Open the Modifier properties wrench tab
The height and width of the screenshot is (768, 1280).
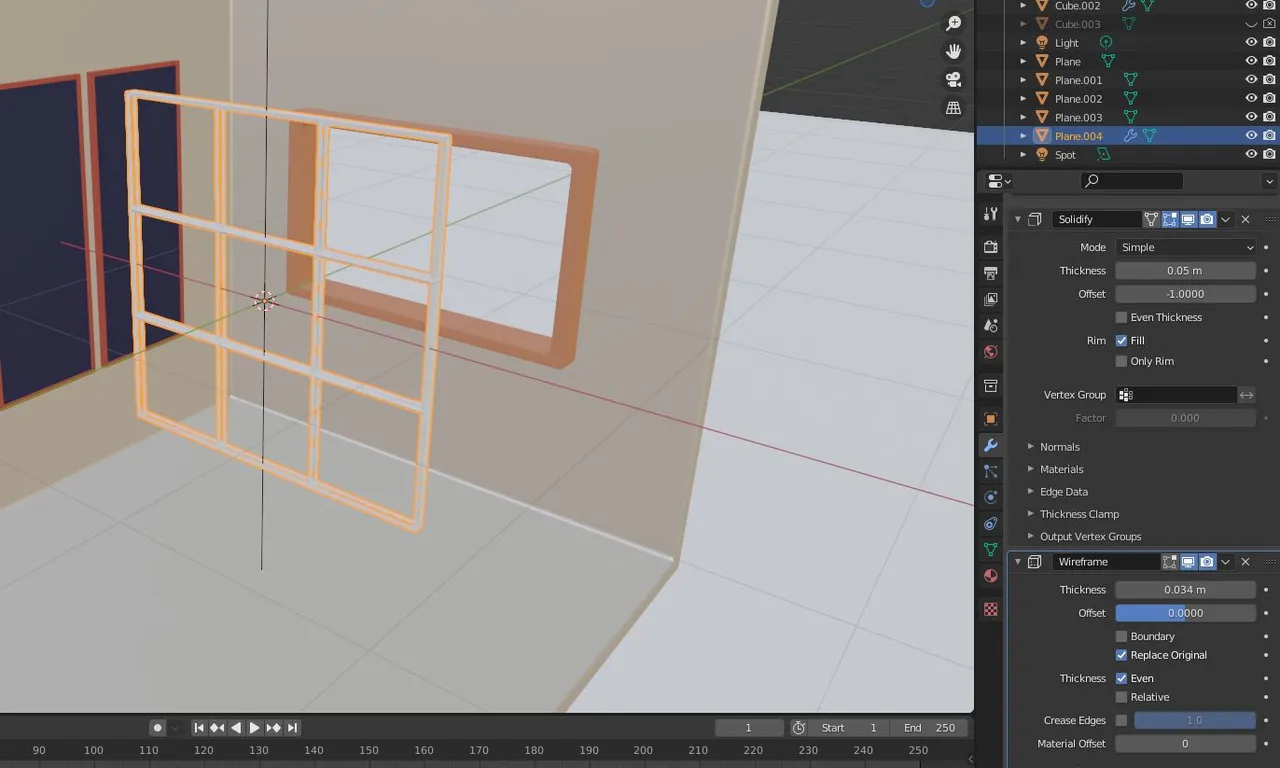pyautogui.click(x=991, y=445)
